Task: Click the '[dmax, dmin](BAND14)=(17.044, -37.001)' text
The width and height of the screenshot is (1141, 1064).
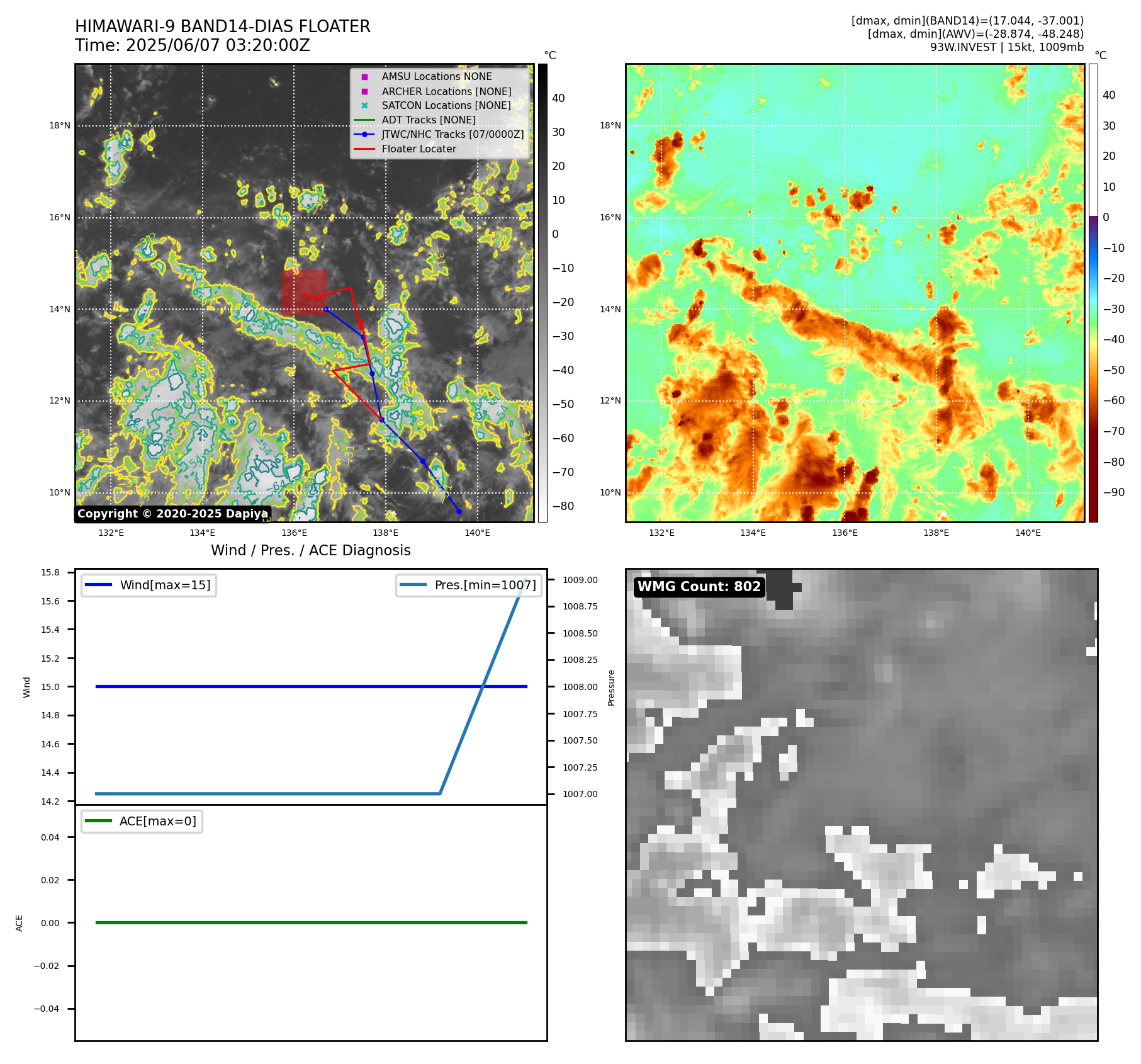Action: click(x=967, y=21)
